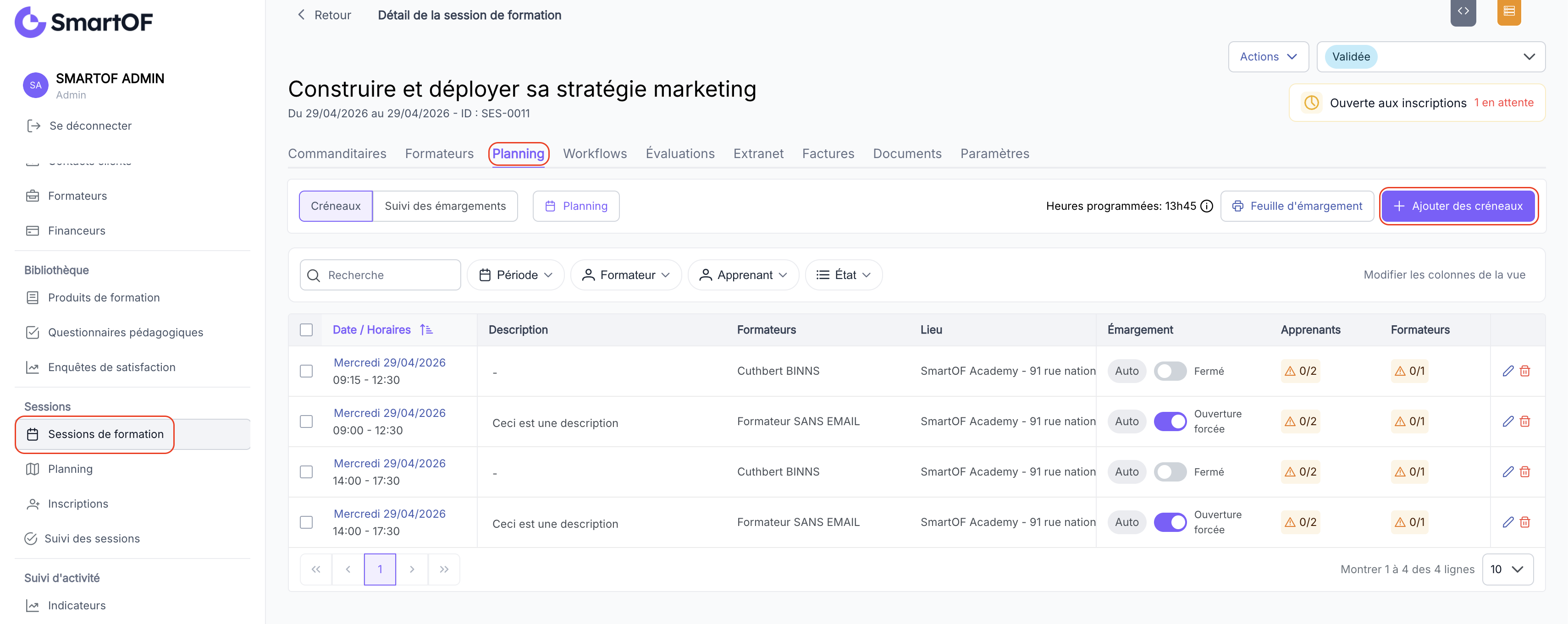Go to the last page

[444, 569]
